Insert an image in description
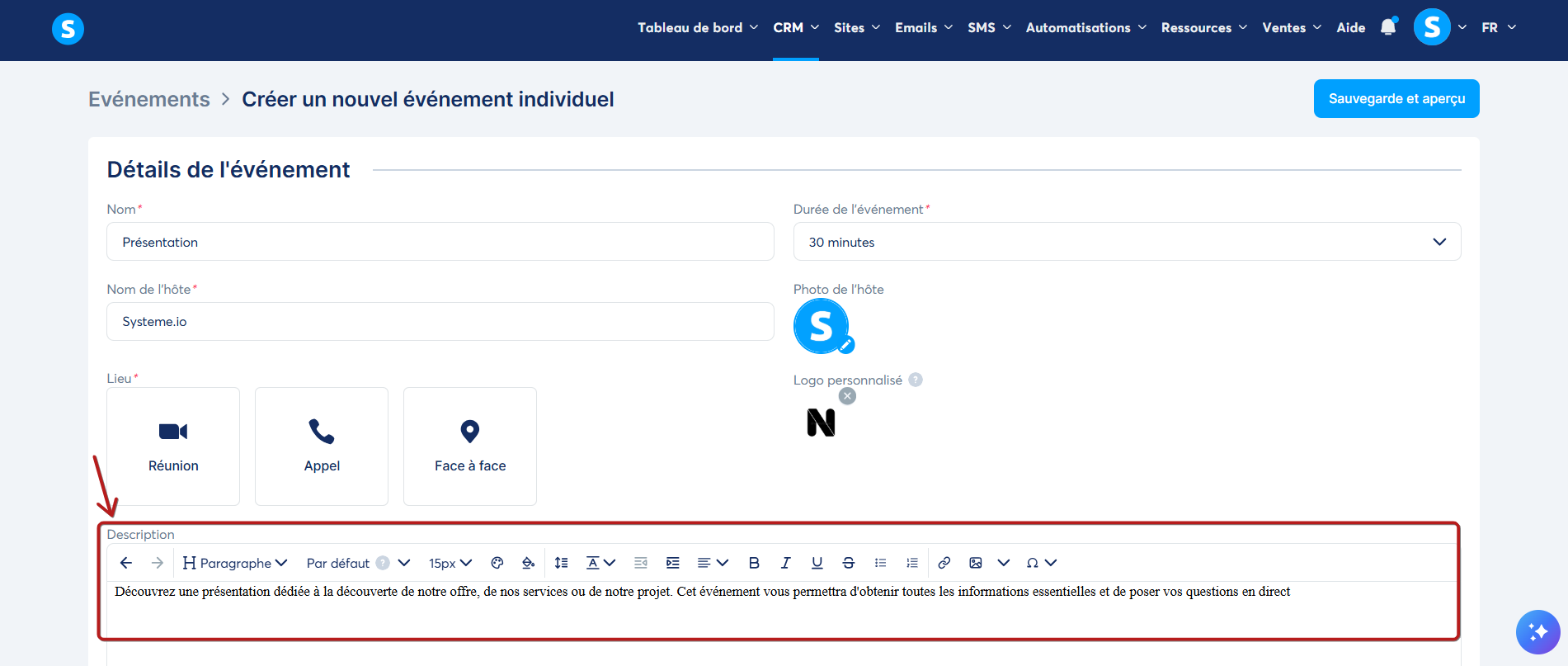Screen dimensions: 1568x666 coord(976,563)
